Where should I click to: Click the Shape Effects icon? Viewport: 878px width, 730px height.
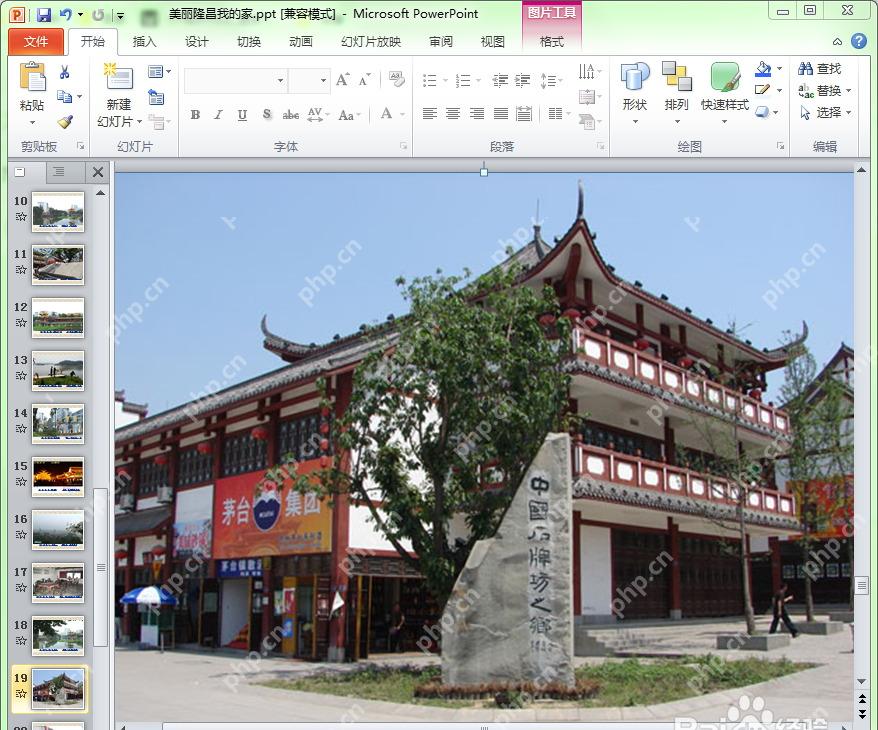tap(763, 112)
